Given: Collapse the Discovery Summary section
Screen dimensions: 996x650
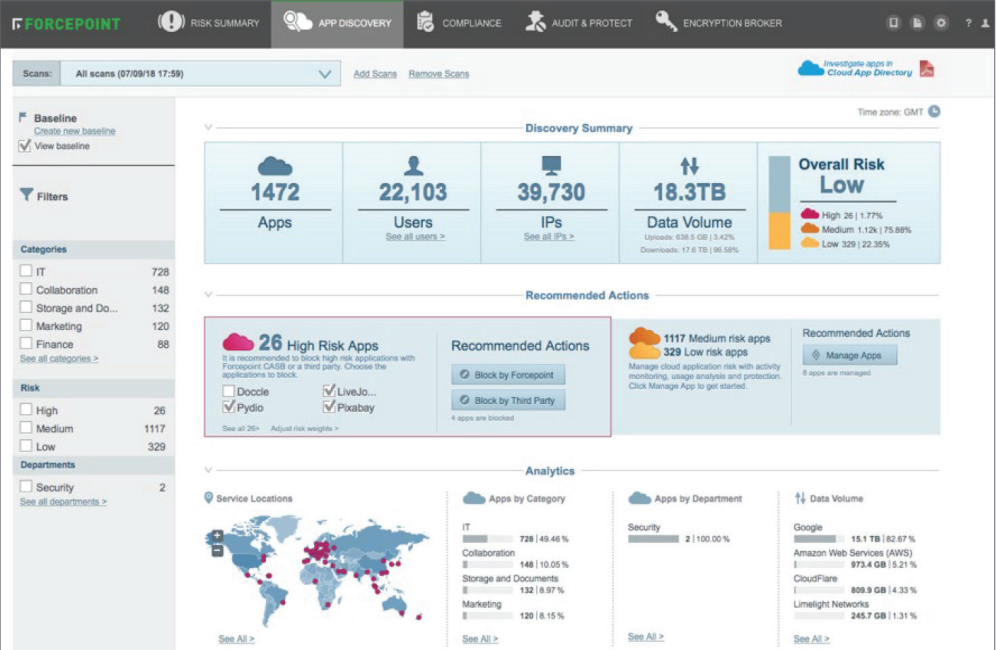Looking at the screenshot, I should [208, 128].
